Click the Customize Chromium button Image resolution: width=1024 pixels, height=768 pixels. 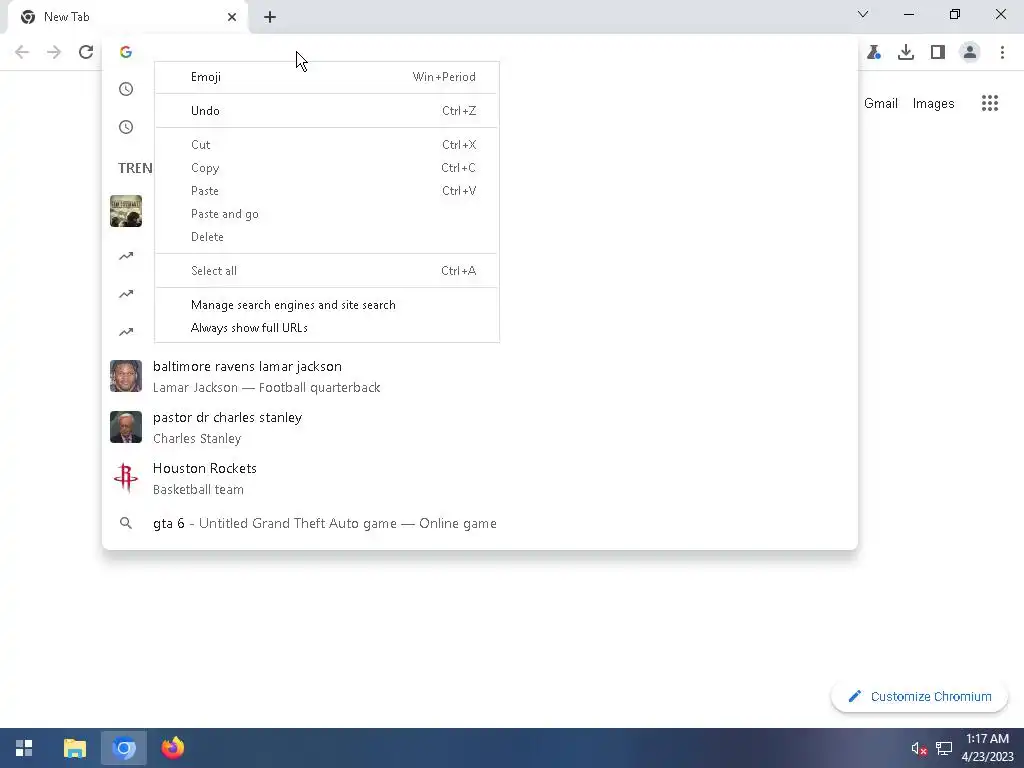(x=919, y=696)
